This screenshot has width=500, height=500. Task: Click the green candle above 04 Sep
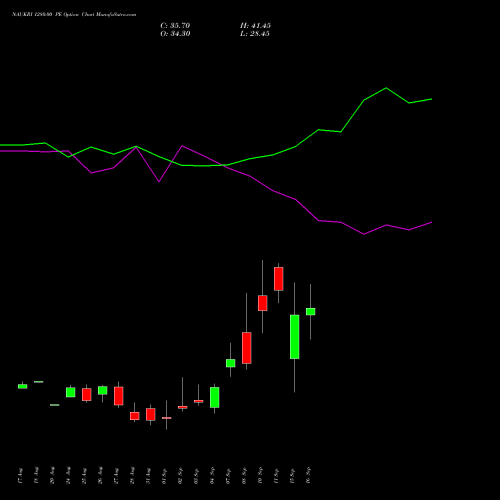[x=215, y=397]
